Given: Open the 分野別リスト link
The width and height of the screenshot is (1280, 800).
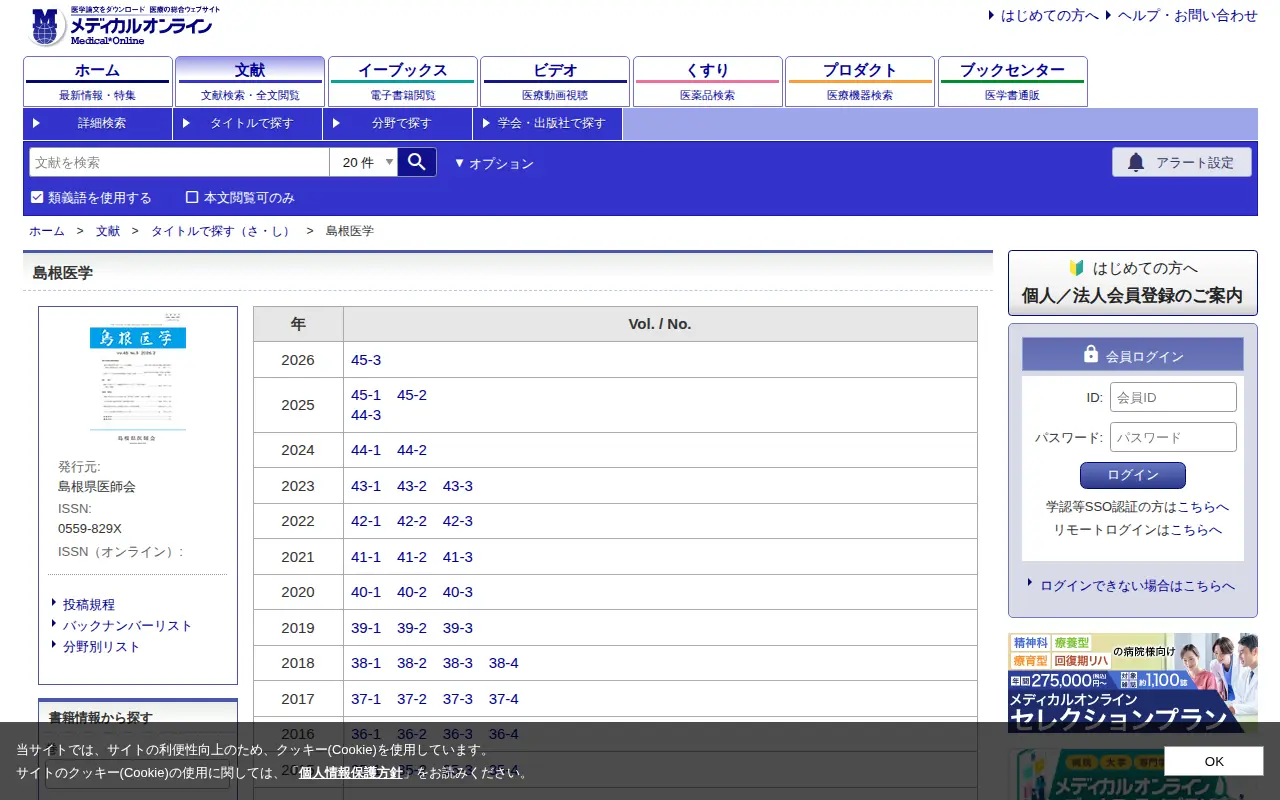Looking at the screenshot, I should [x=101, y=647].
